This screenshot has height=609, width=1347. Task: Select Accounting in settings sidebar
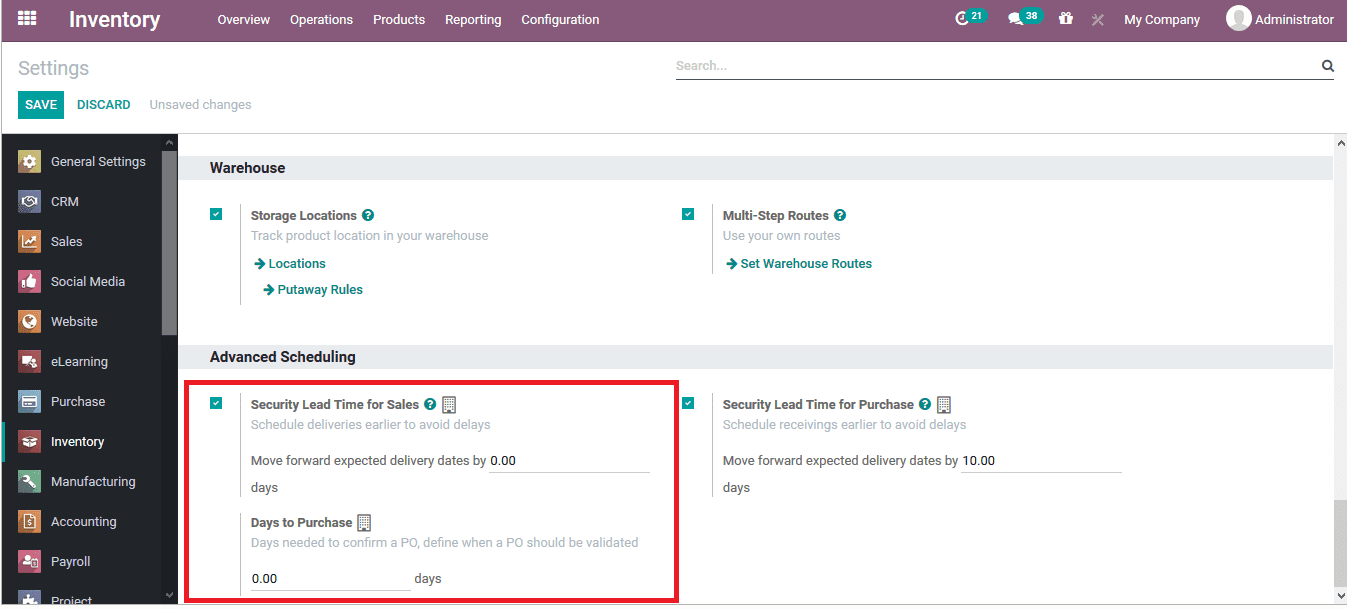click(x=84, y=521)
